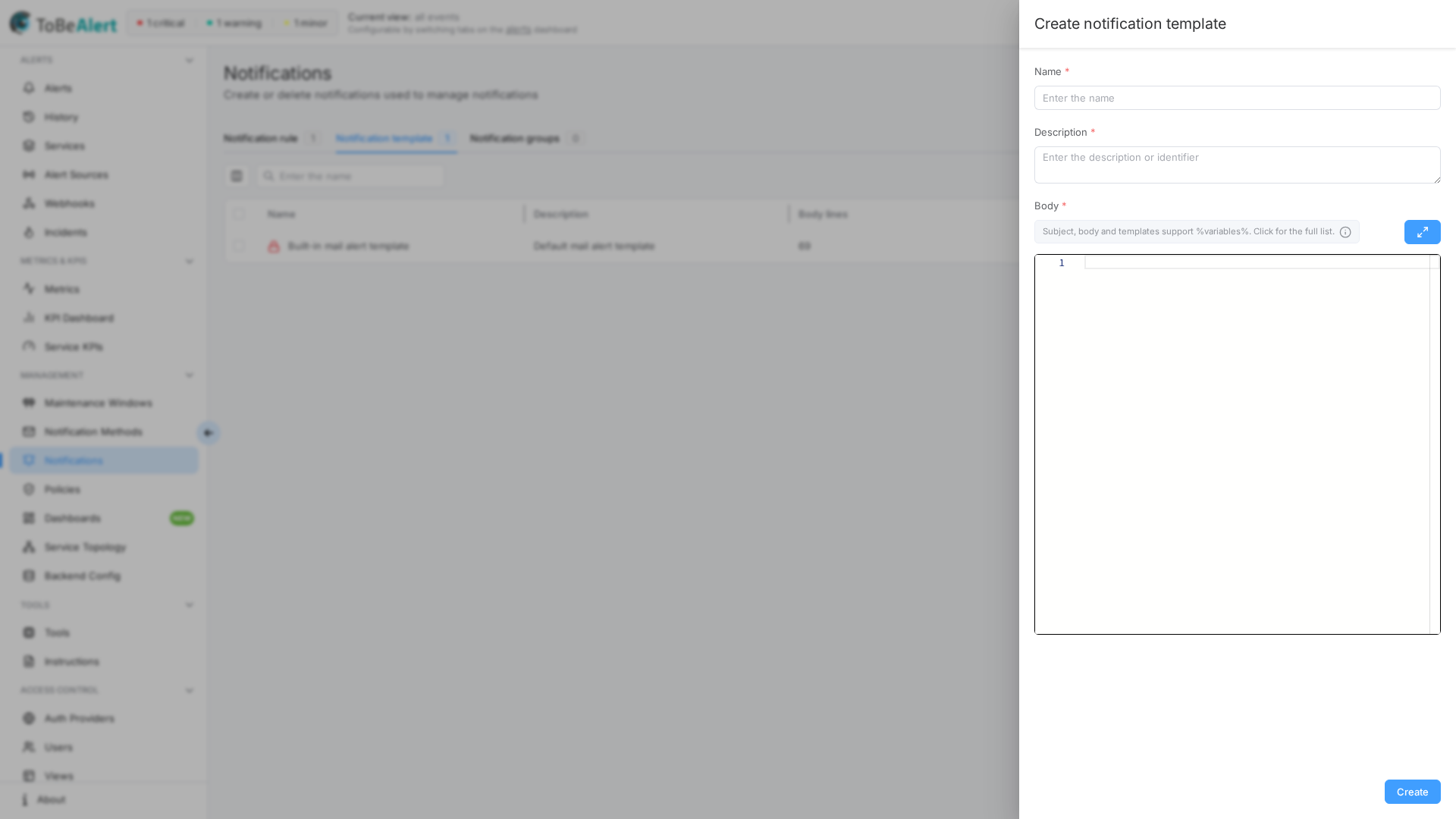Open the variables full list hint
Viewport: 1456px width, 819px height.
click(1196, 232)
